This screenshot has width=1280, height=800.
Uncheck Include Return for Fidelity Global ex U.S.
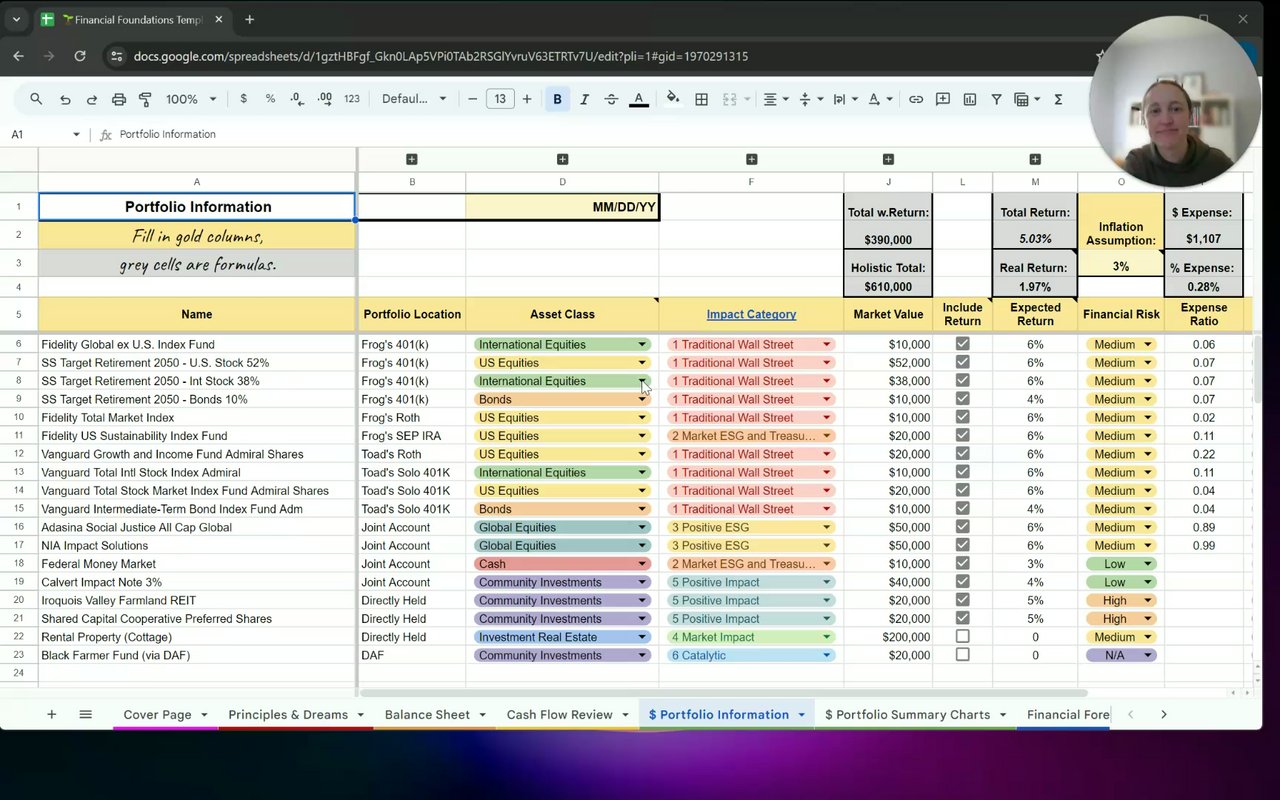pyautogui.click(x=962, y=344)
